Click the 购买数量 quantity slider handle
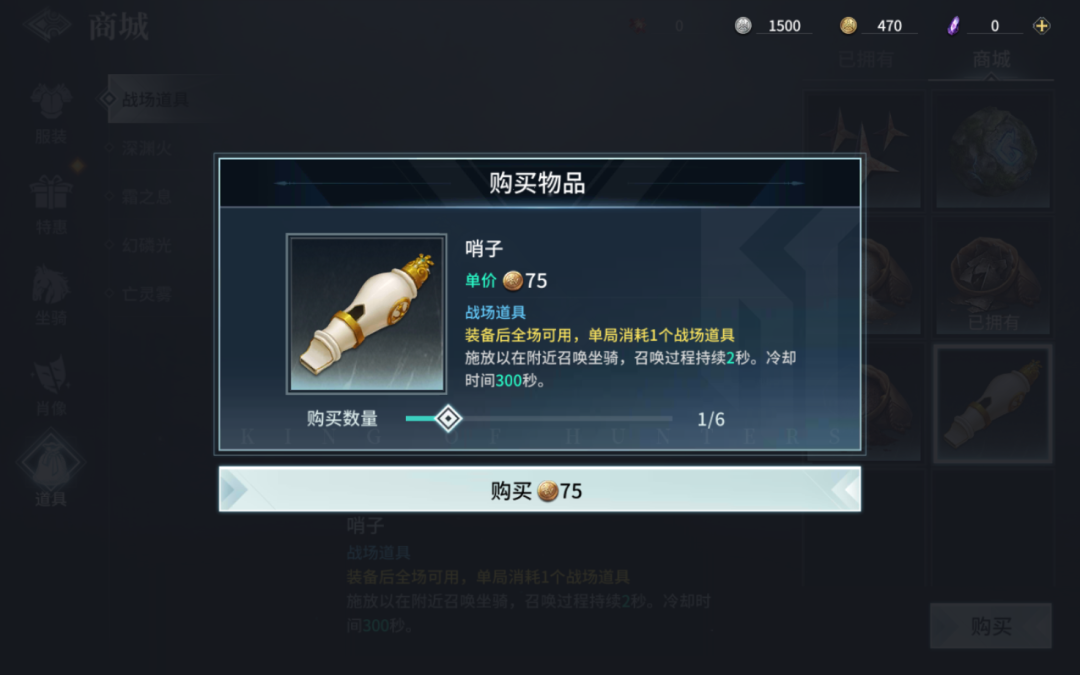The height and width of the screenshot is (675, 1080). pyautogui.click(x=448, y=418)
